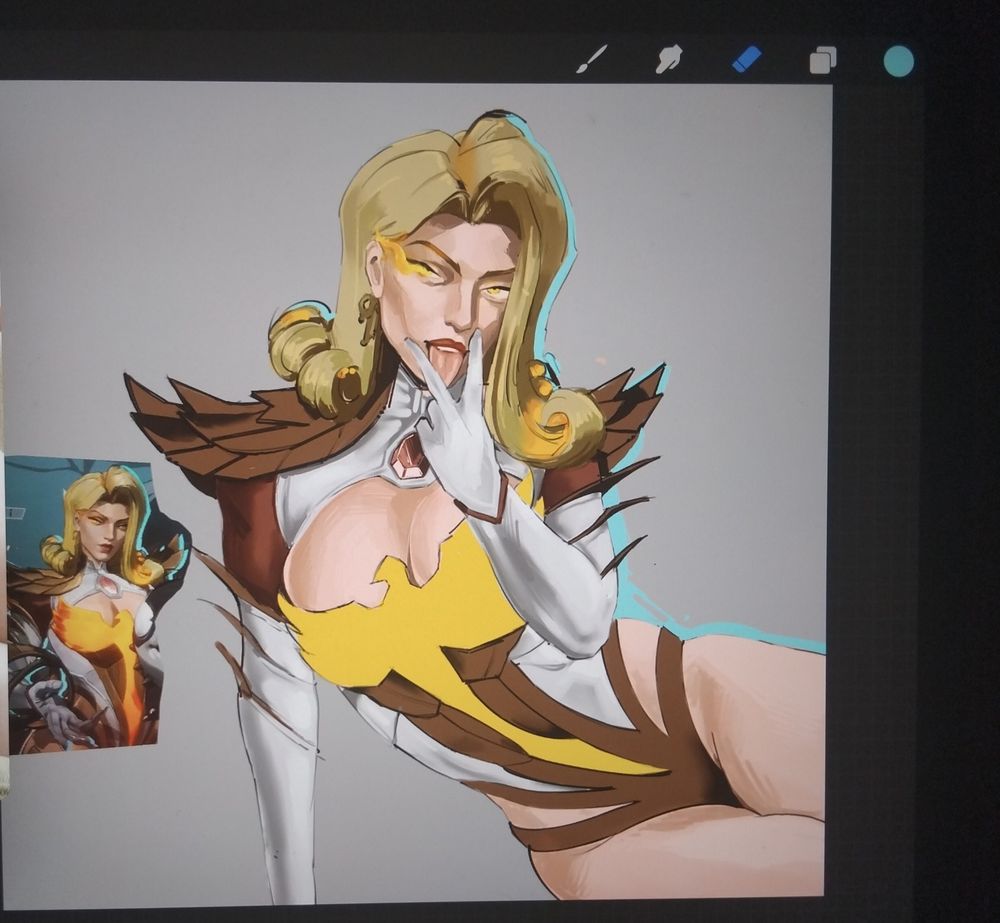Select the Eraser tool
The image size is (1000, 923).
(x=746, y=59)
